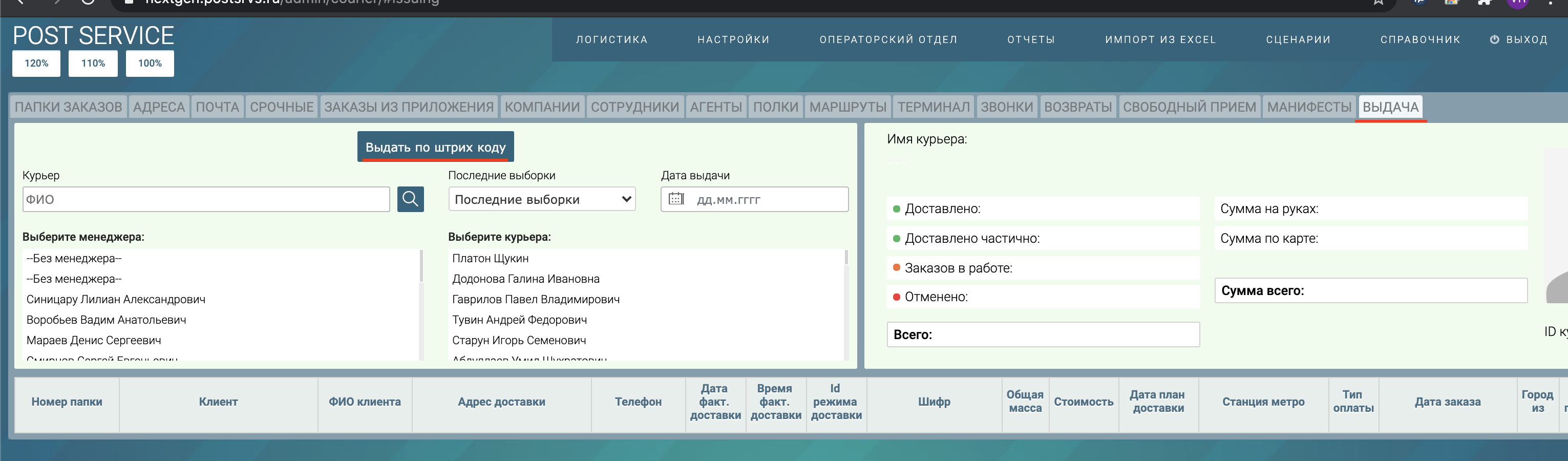Click the POST SERVICE logo
The height and width of the screenshot is (461, 1568).
(x=93, y=35)
